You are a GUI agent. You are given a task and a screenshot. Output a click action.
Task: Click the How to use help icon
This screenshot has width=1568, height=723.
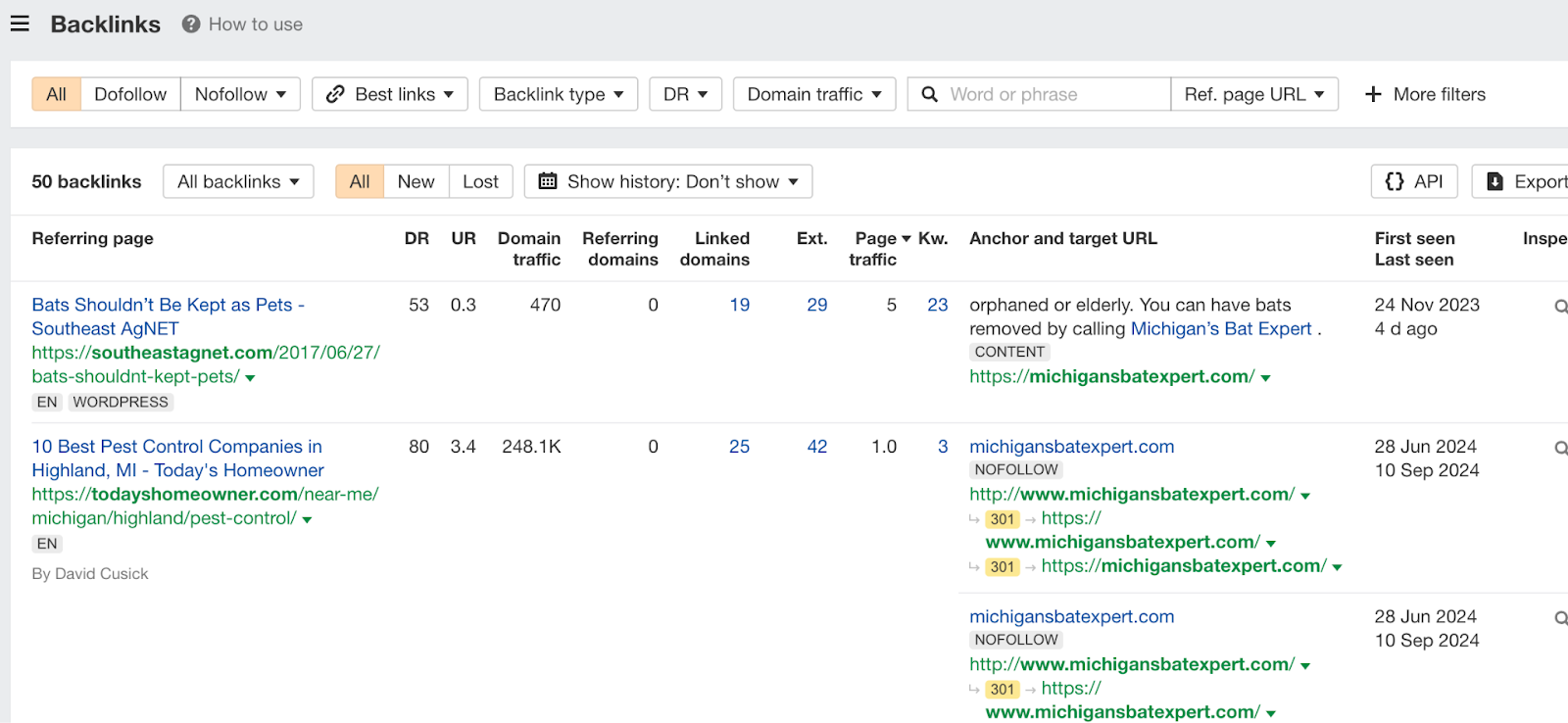(191, 24)
